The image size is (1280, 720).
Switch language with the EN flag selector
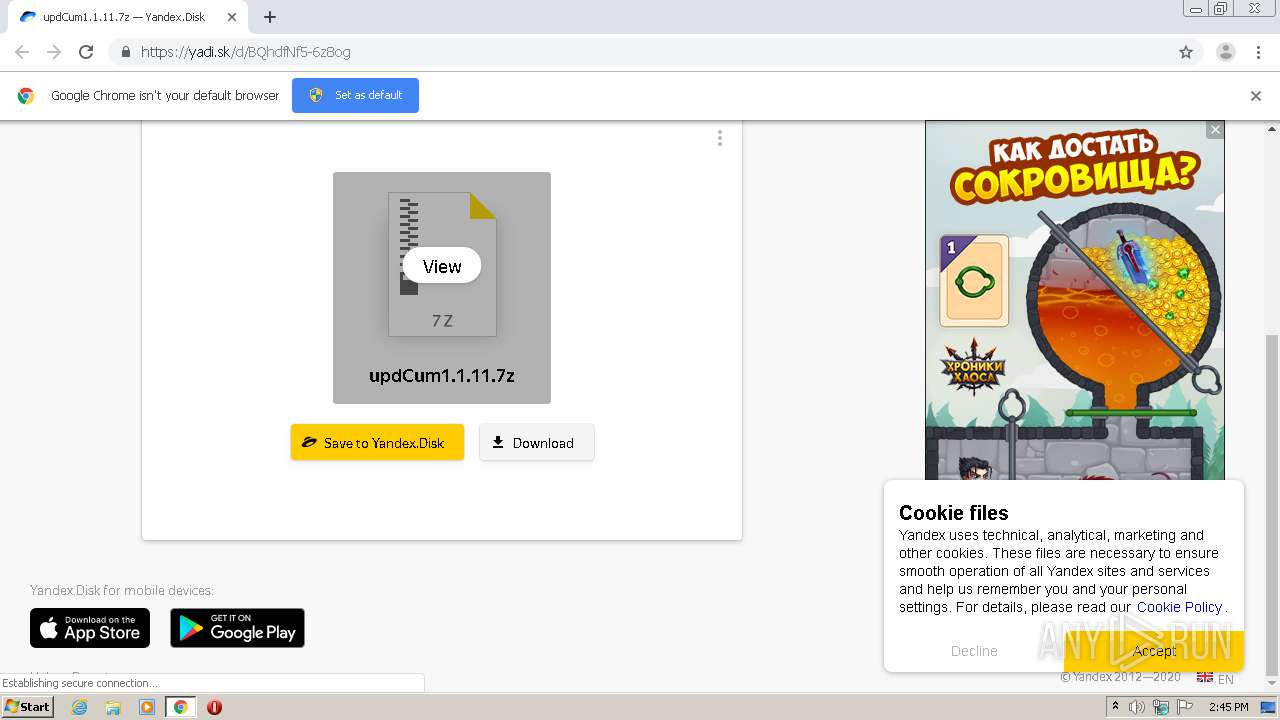point(1215,678)
